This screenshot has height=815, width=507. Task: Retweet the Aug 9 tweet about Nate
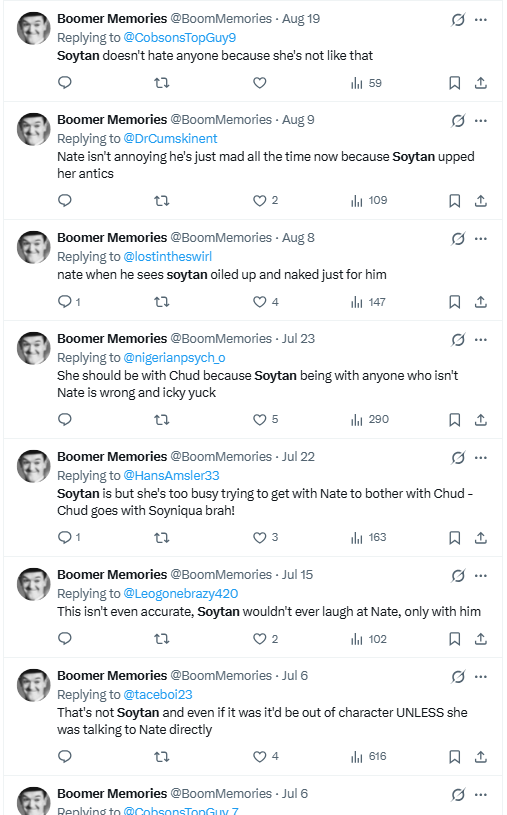(162, 201)
